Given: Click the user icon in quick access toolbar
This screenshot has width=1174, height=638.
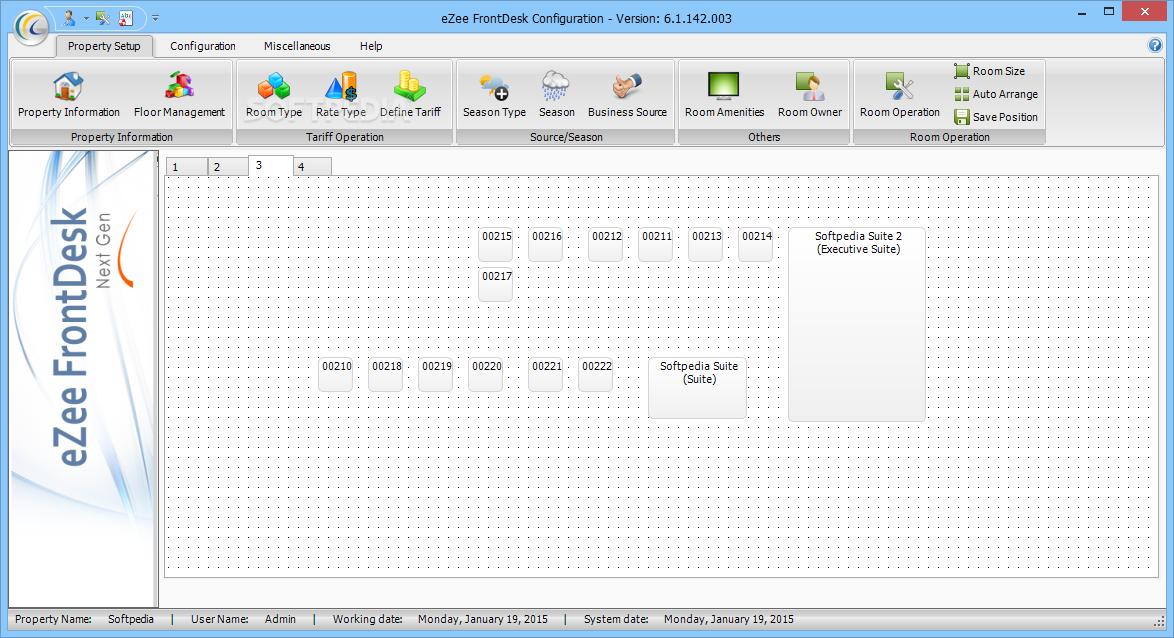Looking at the screenshot, I should pos(69,17).
